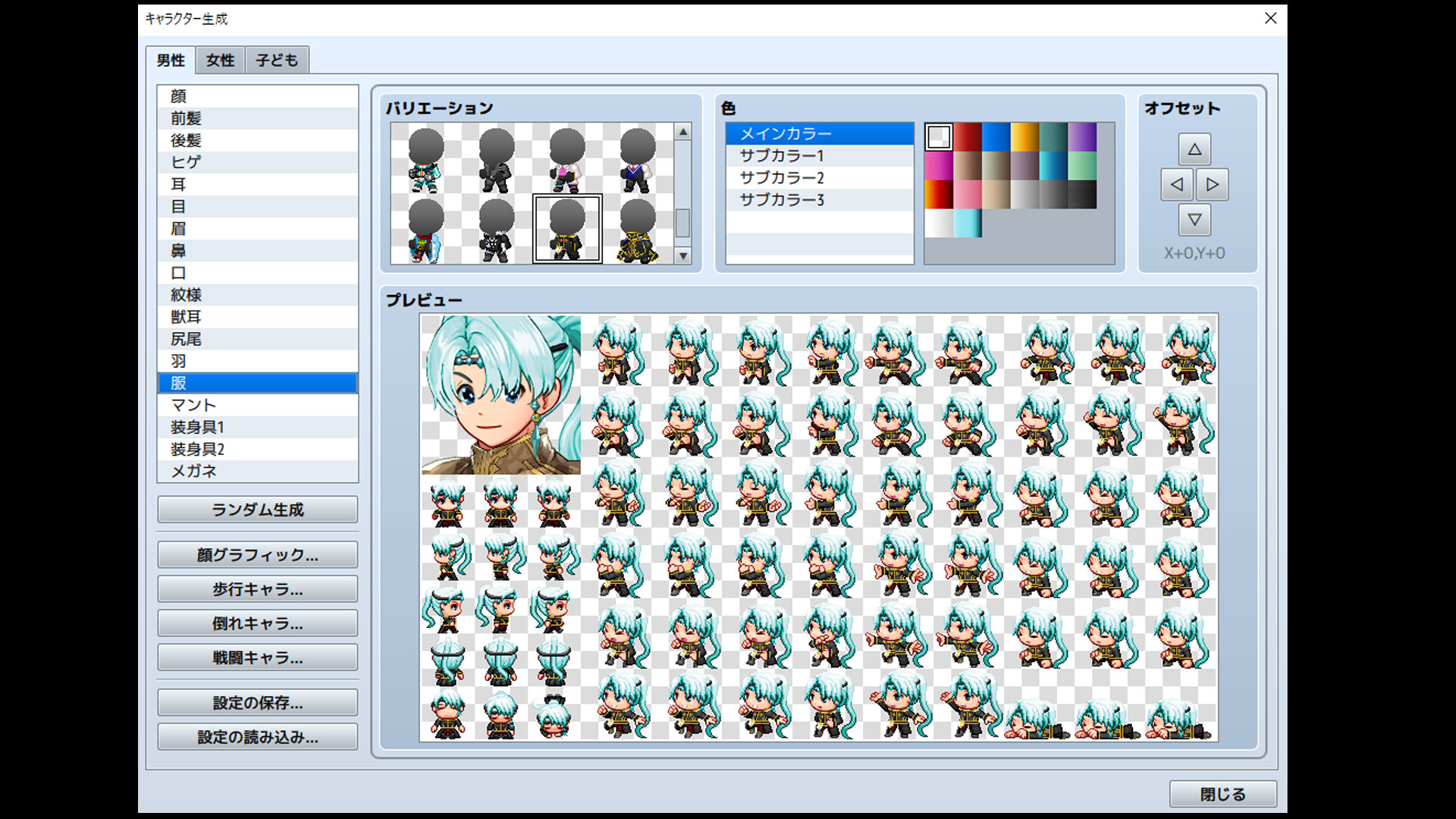1456x819 pixels.
Task: Open the 設定の保存 save settings dialog
Action: coord(257,702)
